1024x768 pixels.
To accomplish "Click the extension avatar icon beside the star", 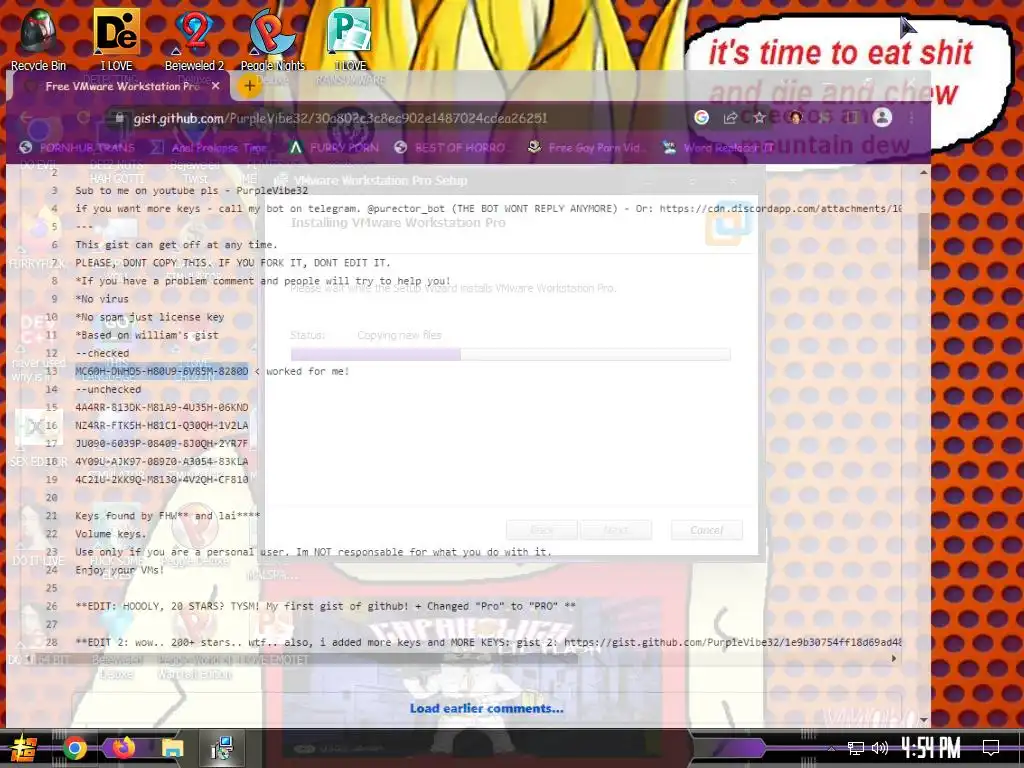I will [x=795, y=118].
